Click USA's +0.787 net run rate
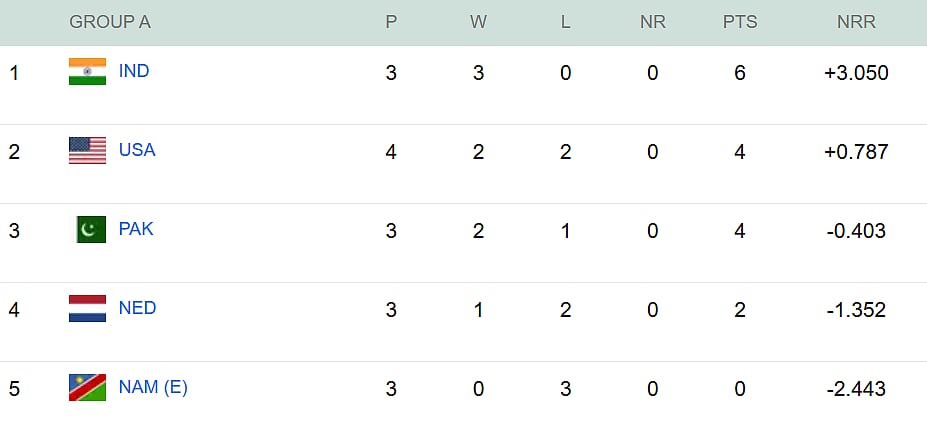The width and height of the screenshot is (927, 432). 857,152
